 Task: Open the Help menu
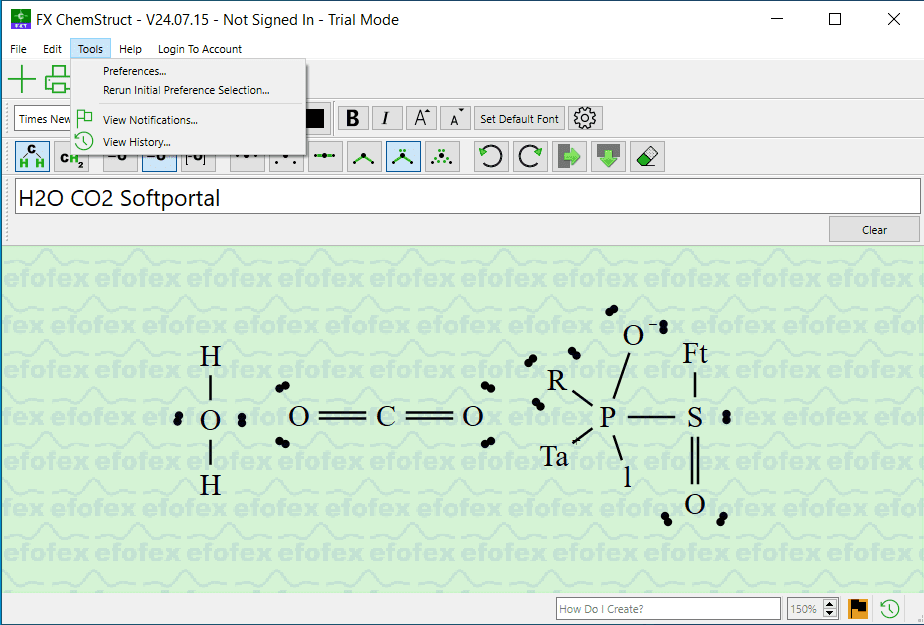coord(130,49)
